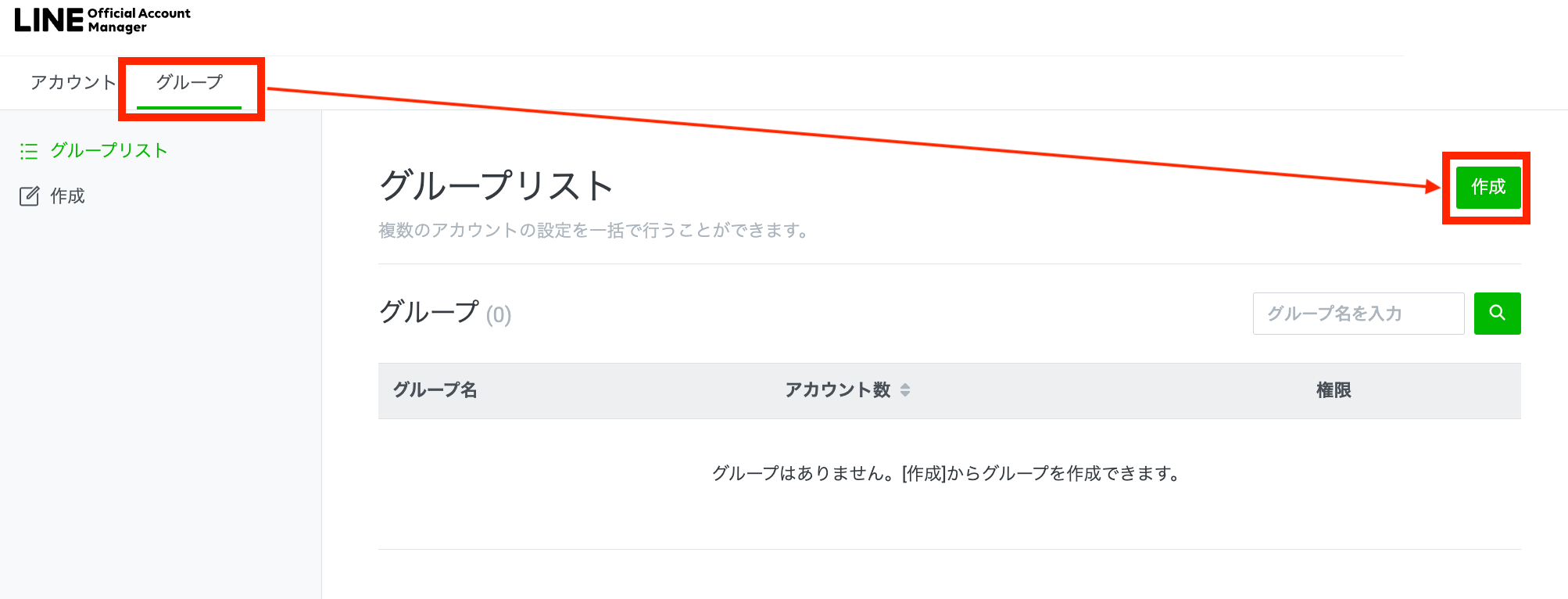Open グループリスト text link in the sidebar

click(109, 151)
